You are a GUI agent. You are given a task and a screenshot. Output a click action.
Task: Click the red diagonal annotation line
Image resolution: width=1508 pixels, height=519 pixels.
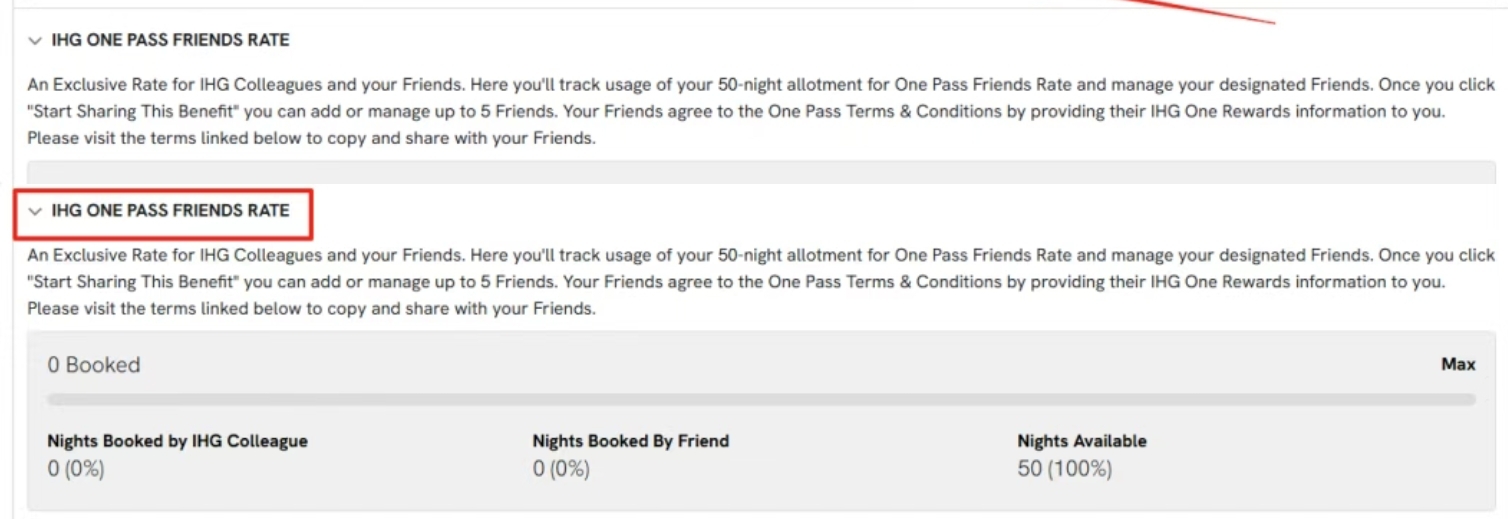1200,10
